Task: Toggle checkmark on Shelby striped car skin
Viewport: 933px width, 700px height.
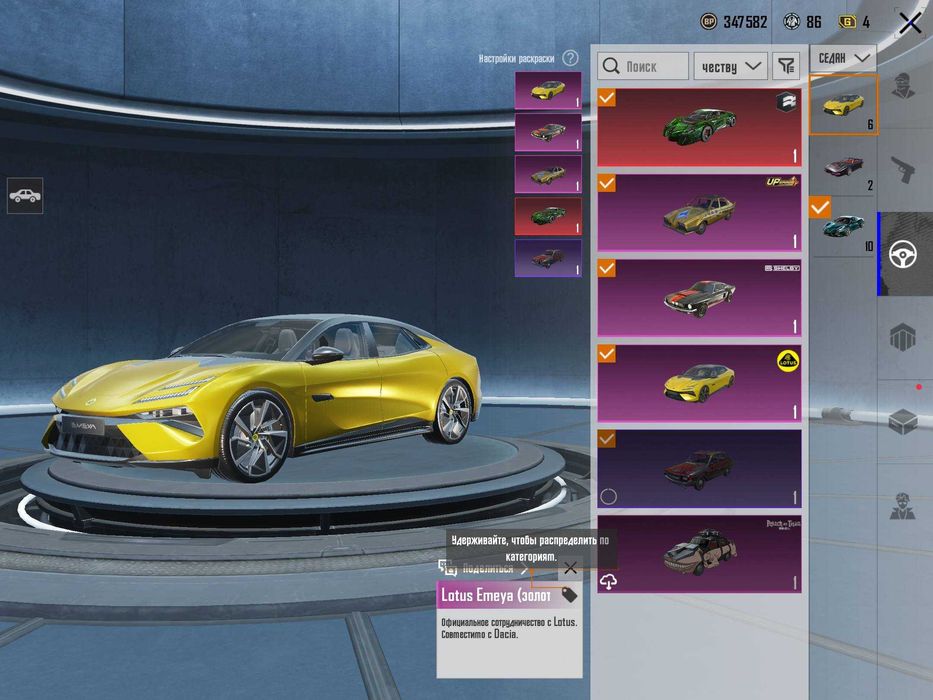Action: tap(606, 268)
